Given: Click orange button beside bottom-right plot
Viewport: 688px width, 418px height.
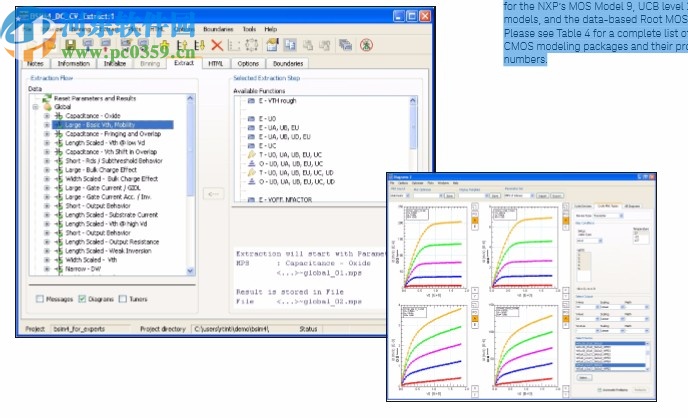Looking at the screenshot, I should (x=566, y=319).
